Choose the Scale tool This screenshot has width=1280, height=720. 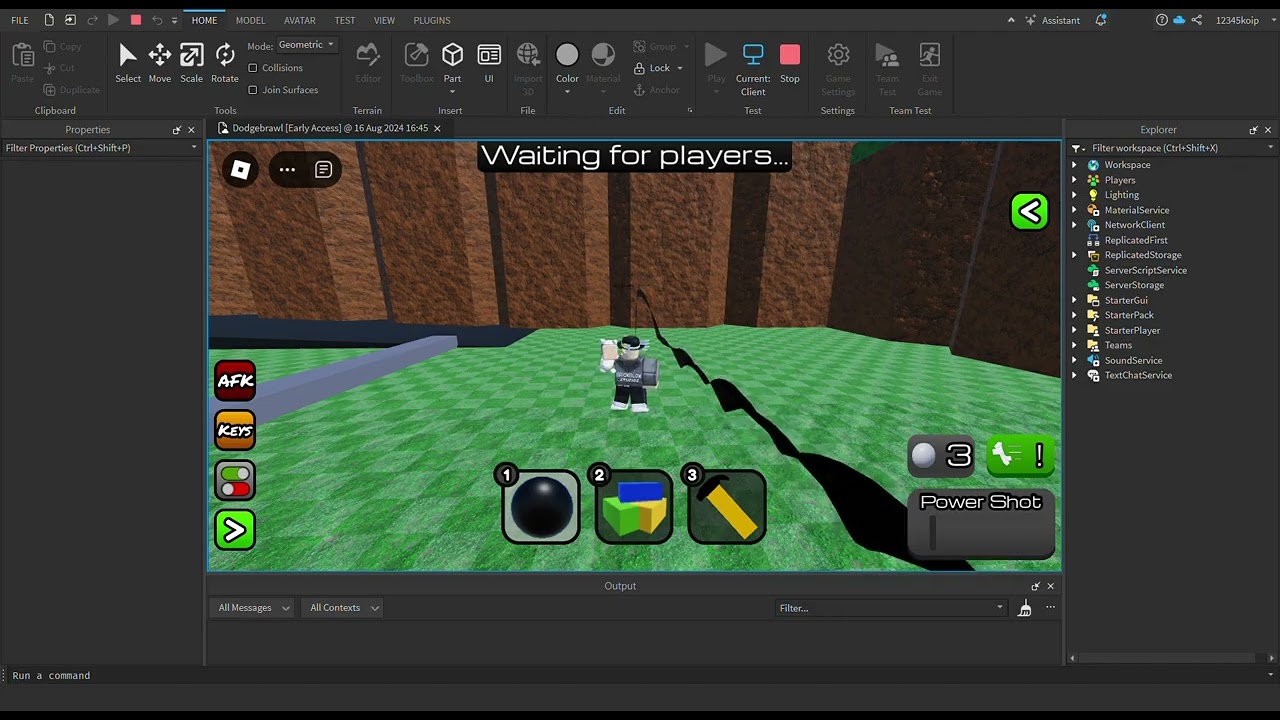point(191,63)
